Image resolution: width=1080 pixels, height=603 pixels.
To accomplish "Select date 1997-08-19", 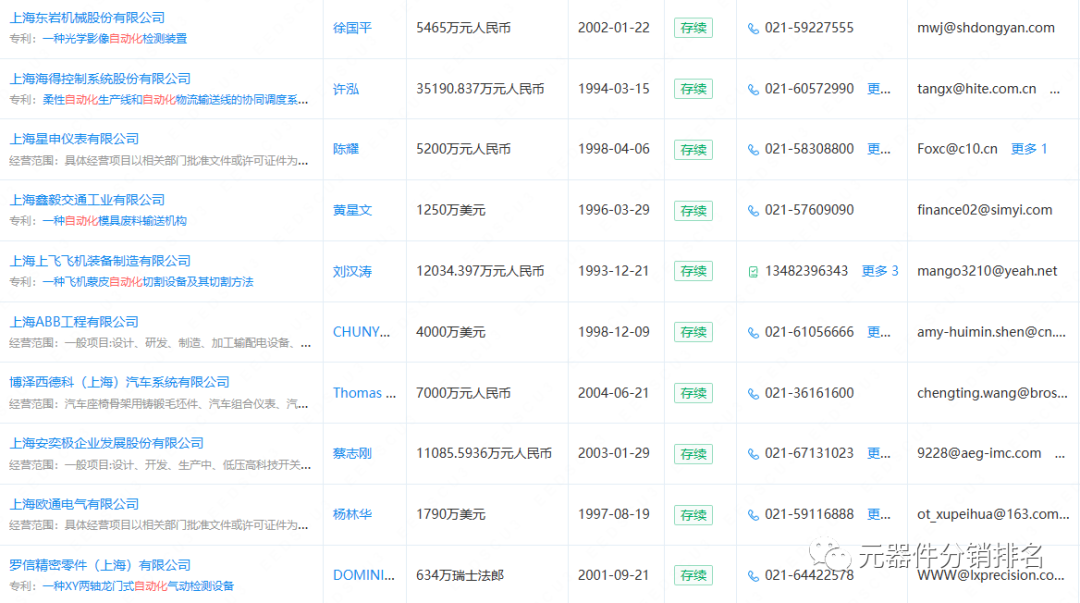I will 614,514.
